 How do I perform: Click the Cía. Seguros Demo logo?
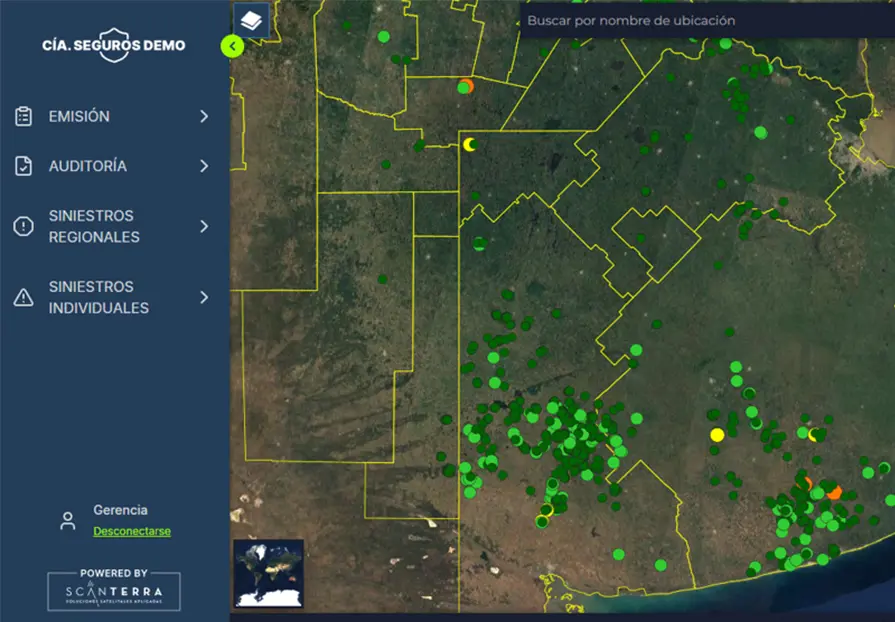click(x=114, y=45)
